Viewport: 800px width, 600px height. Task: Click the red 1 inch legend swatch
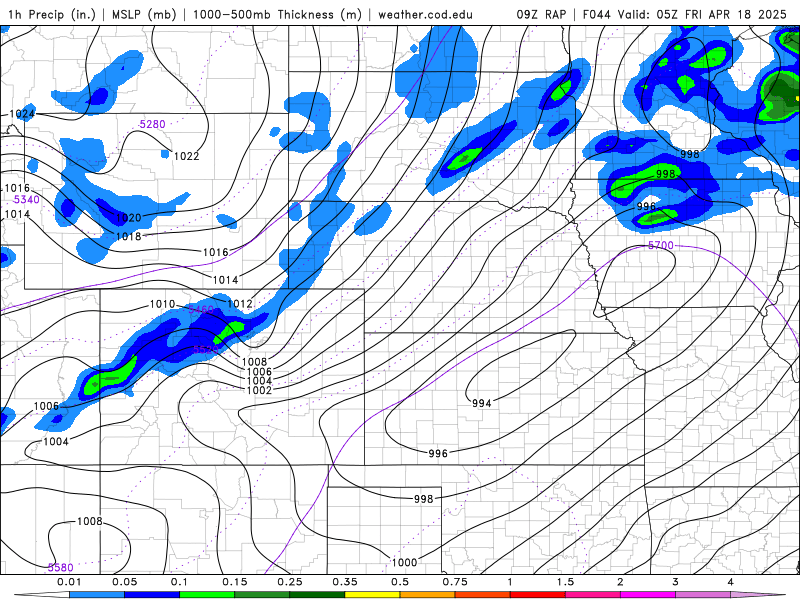pyautogui.click(x=538, y=595)
